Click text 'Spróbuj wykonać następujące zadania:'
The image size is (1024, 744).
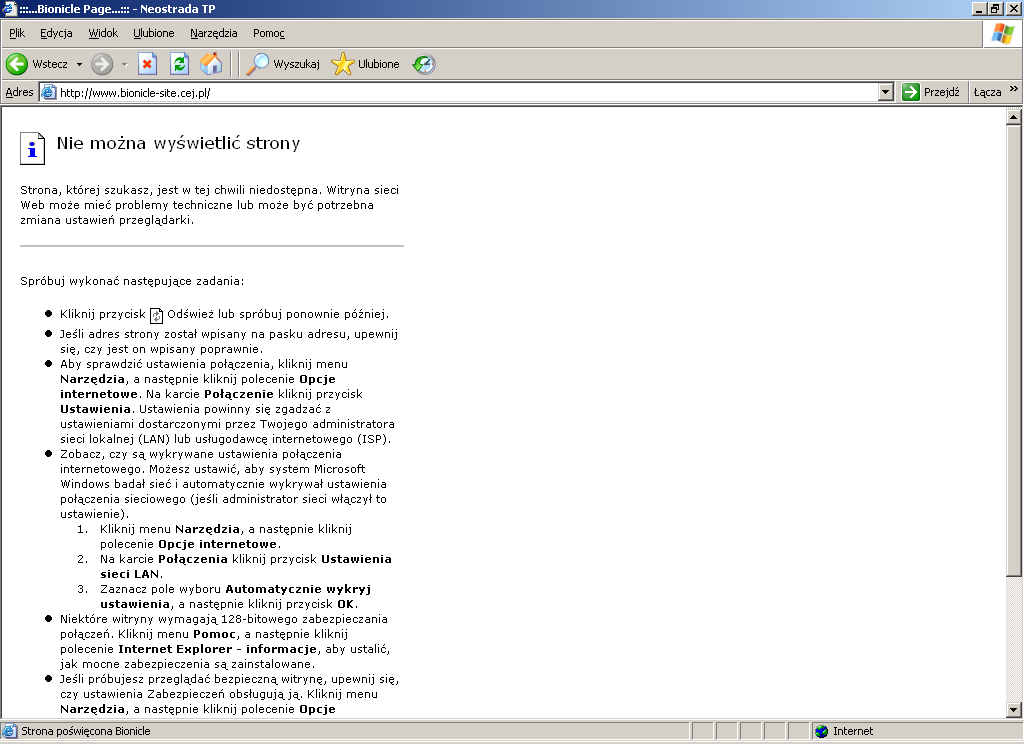point(132,281)
